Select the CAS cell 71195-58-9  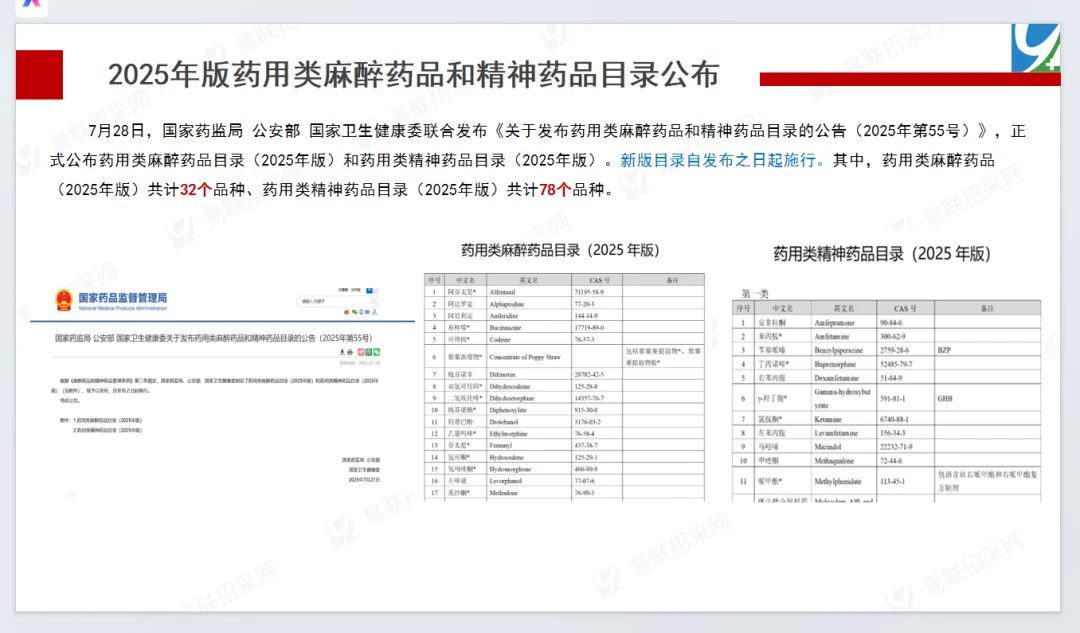597,292
